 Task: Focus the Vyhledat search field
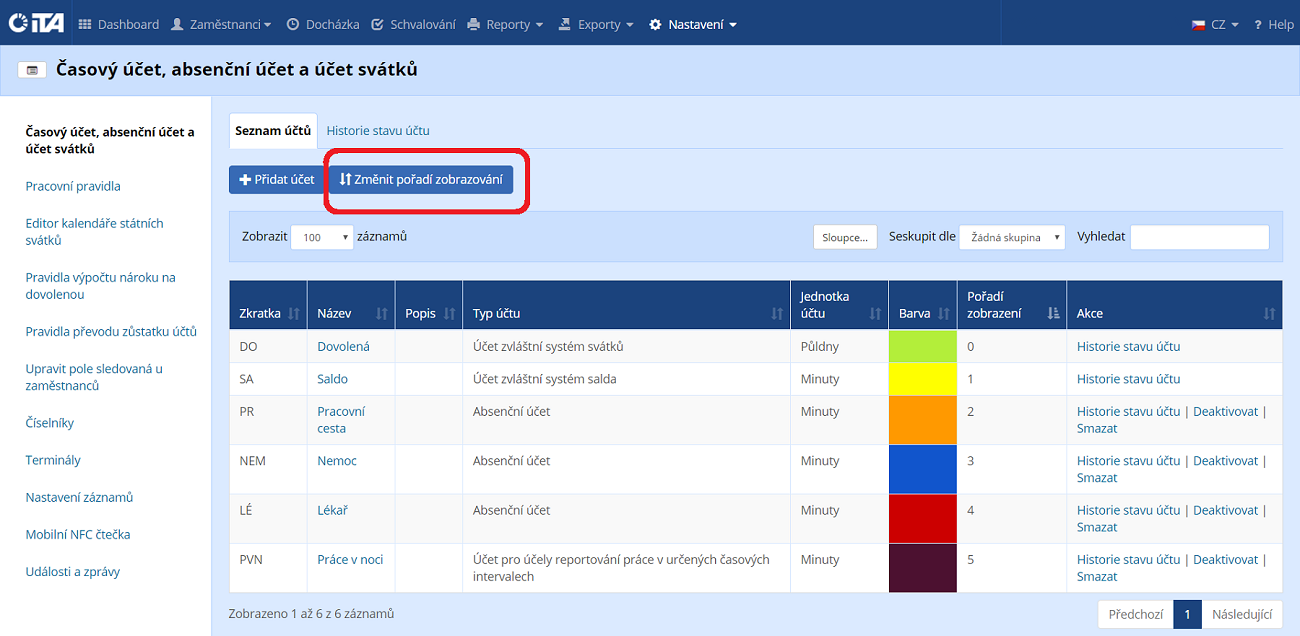coord(1199,237)
